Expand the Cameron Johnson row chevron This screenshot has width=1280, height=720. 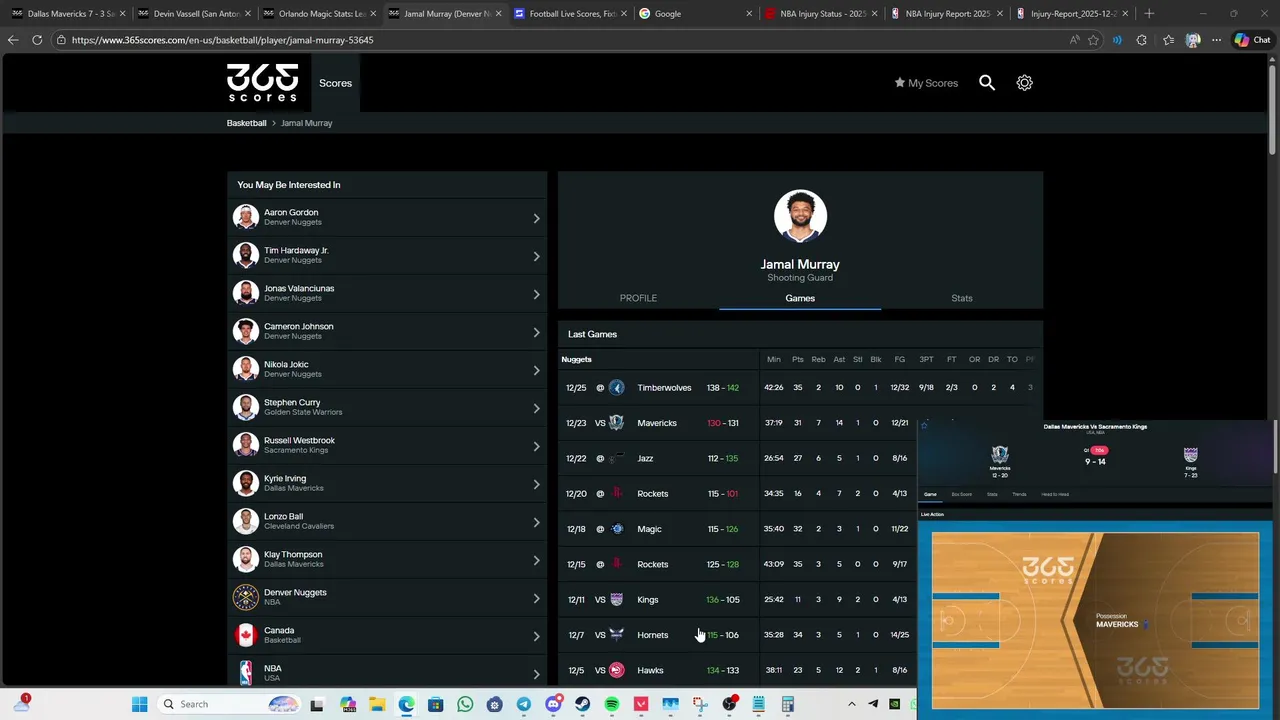(536, 332)
